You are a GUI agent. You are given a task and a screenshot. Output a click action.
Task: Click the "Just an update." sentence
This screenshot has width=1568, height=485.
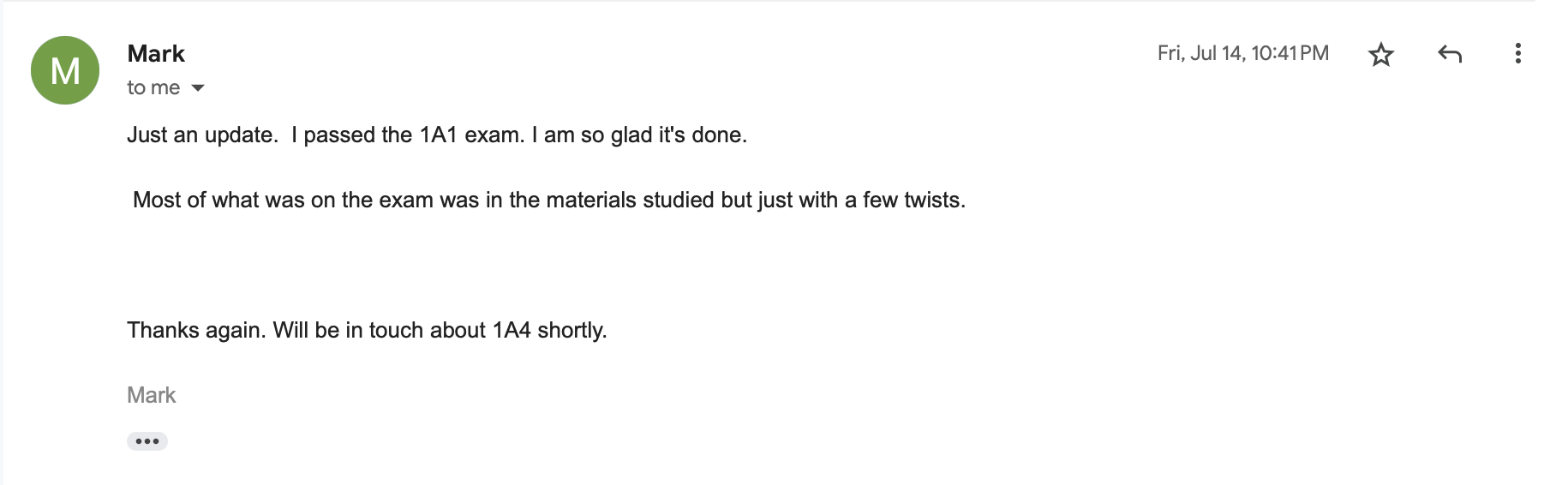coord(202,135)
